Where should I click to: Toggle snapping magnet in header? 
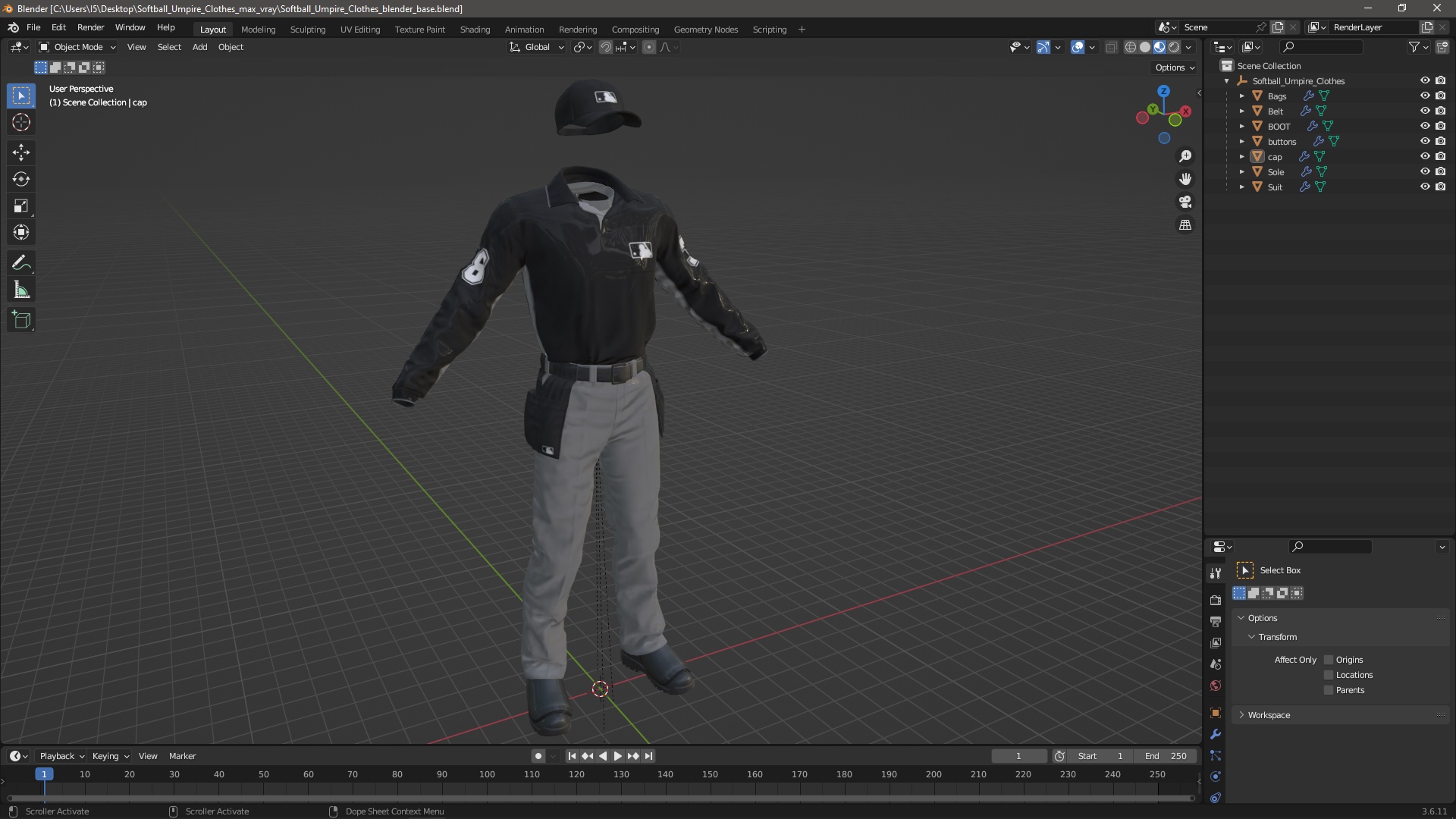tap(606, 47)
